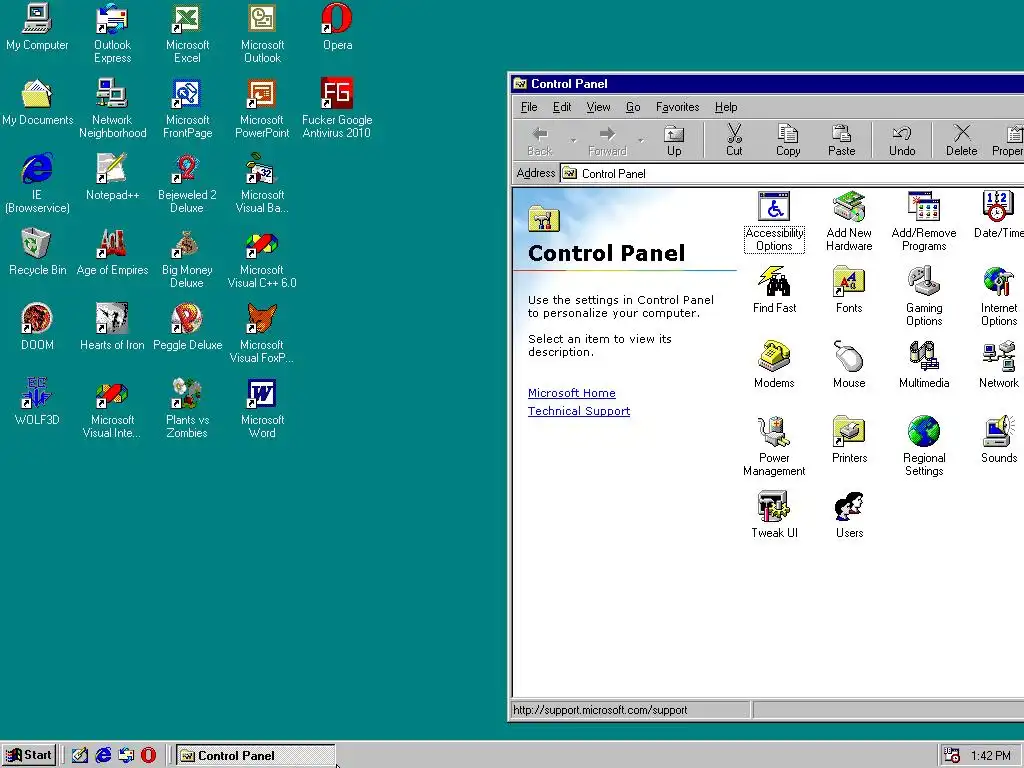Open the Modems applet
This screenshot has width=1024, height=768.
pos(774,364)
